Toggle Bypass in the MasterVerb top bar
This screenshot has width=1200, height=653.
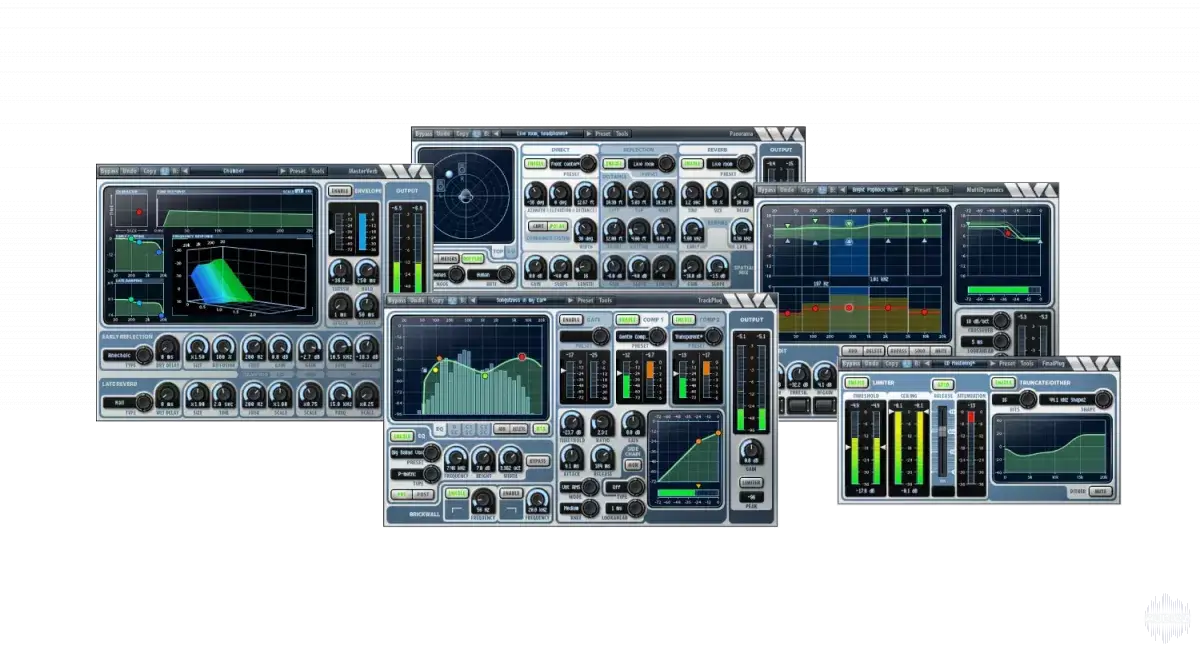coord(110,171)
